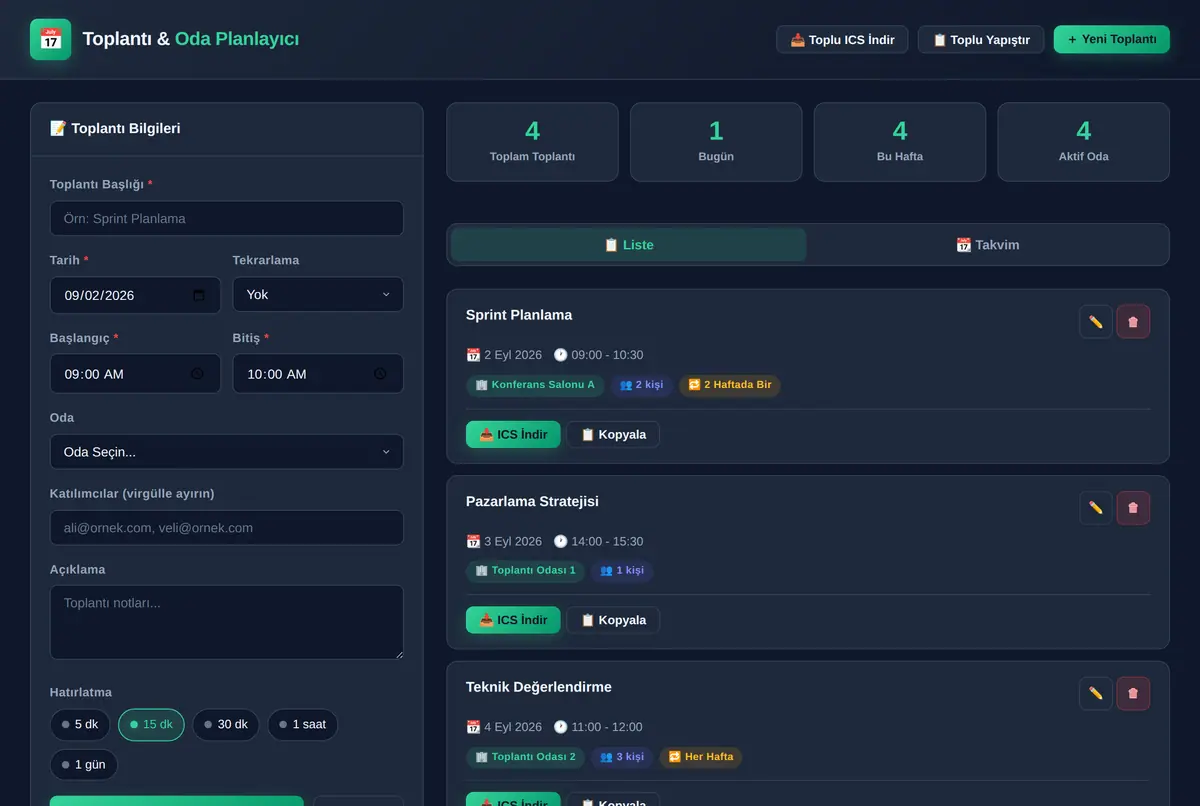Select the 5 dk reminder option
The width and height of the screenshot is (1200, 806).
click(x=80, y=725)
